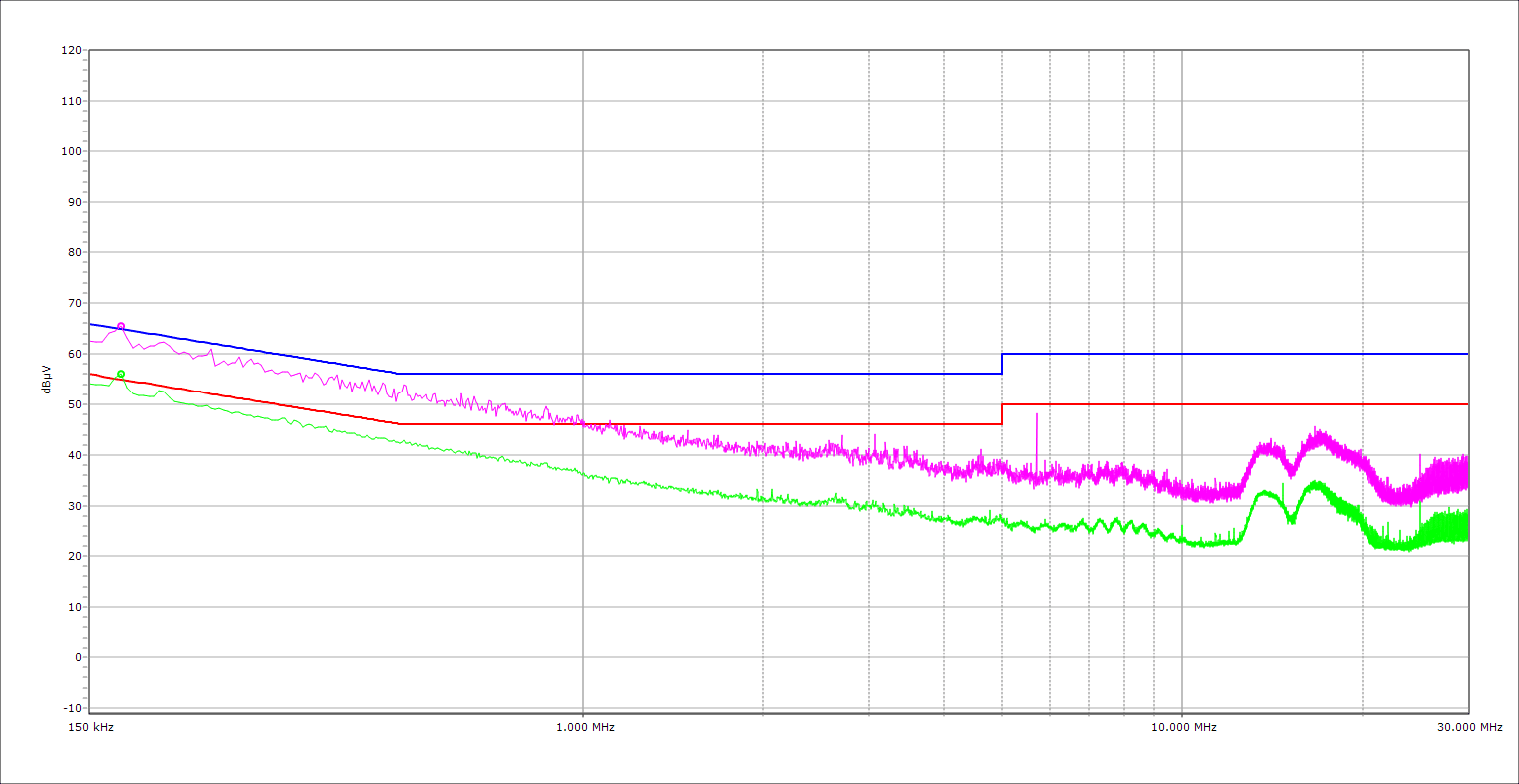Select the blue limit line at 60 dBµV
The width and height of the screenshot is (1519, 784).
click(1236, 354)
